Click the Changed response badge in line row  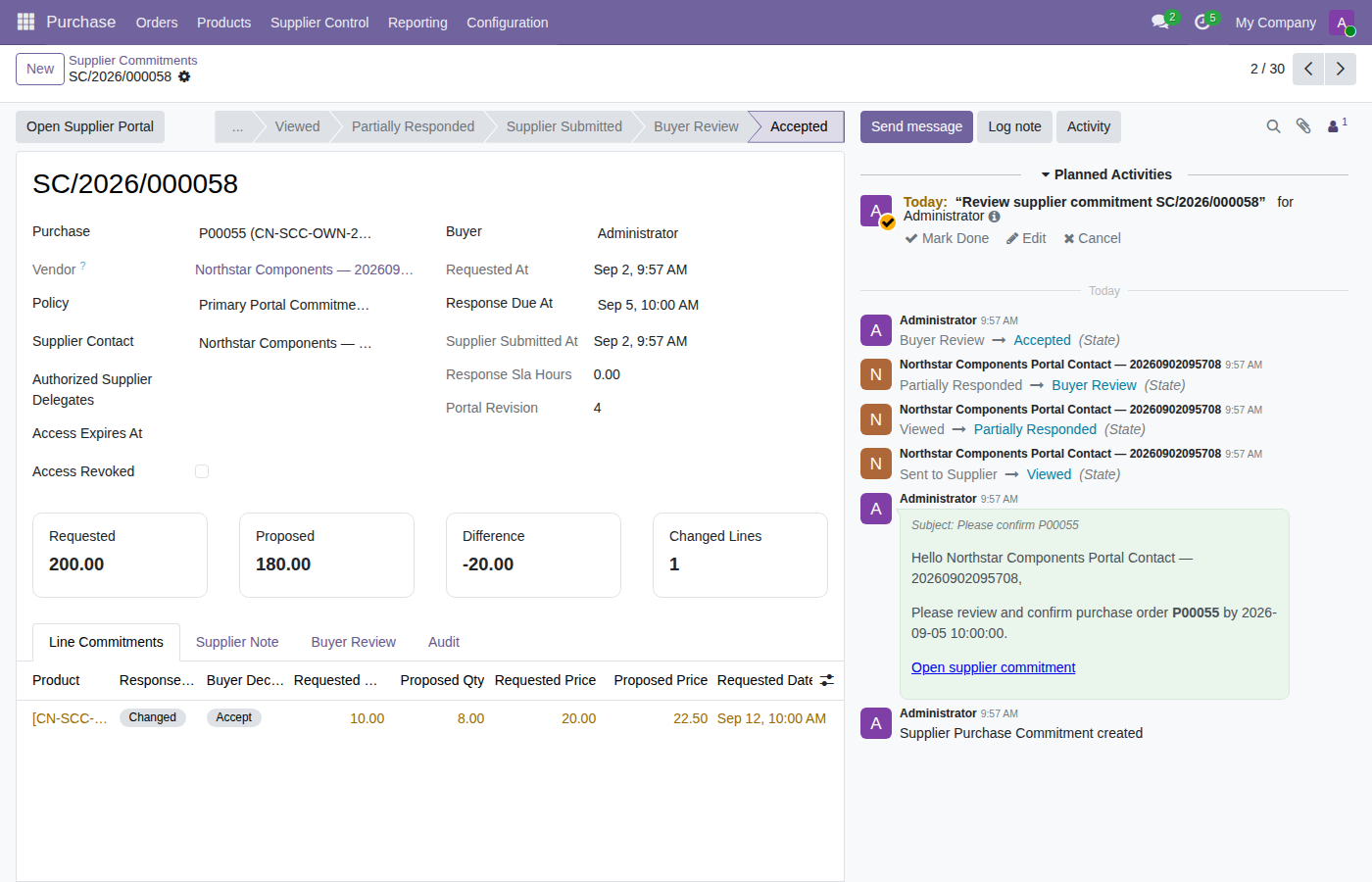pos(153,717)
